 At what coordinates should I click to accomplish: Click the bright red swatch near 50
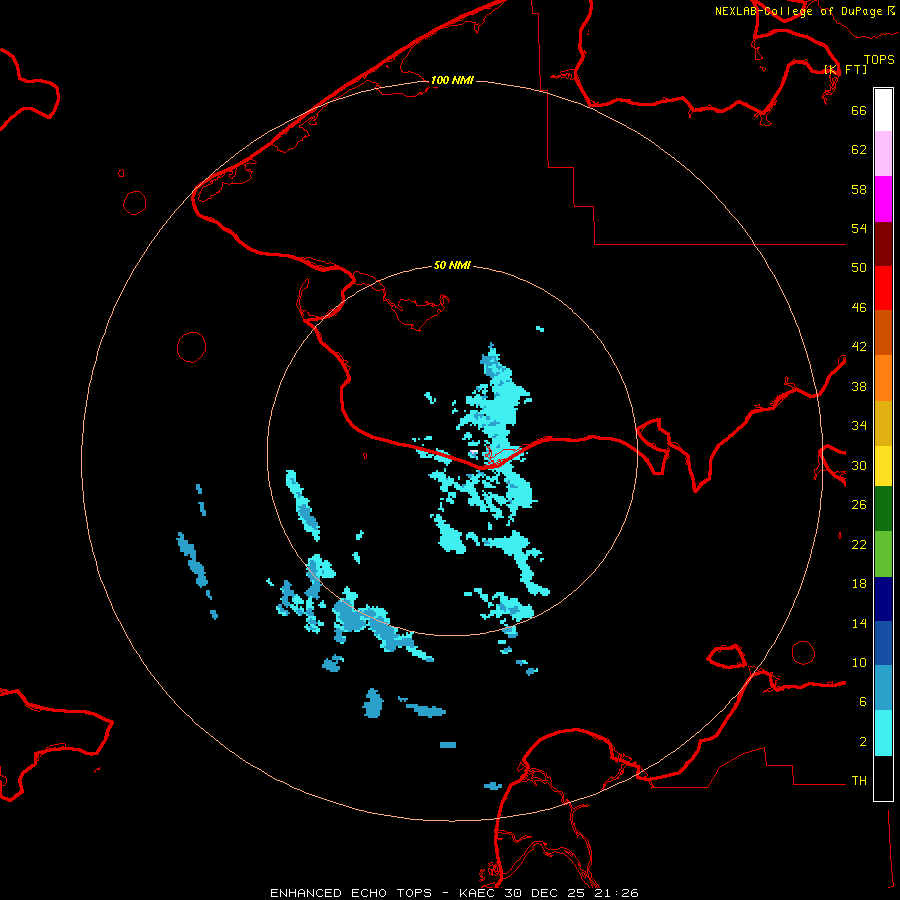(883, 288)
